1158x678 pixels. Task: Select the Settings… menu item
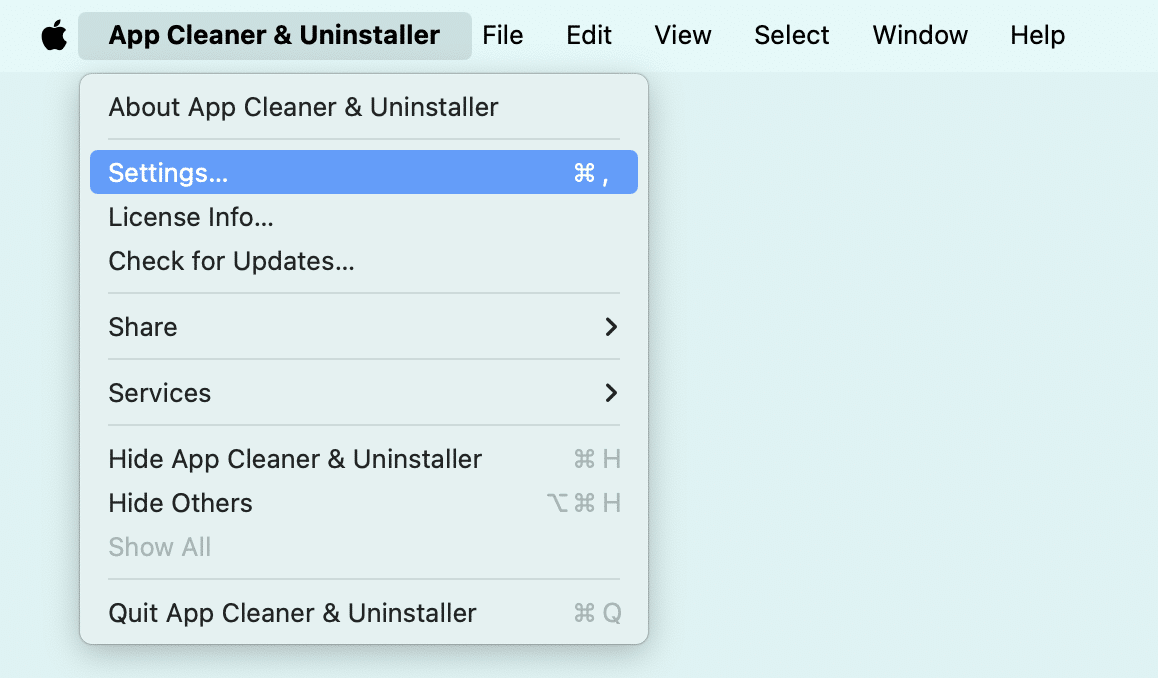pos(363,172)
